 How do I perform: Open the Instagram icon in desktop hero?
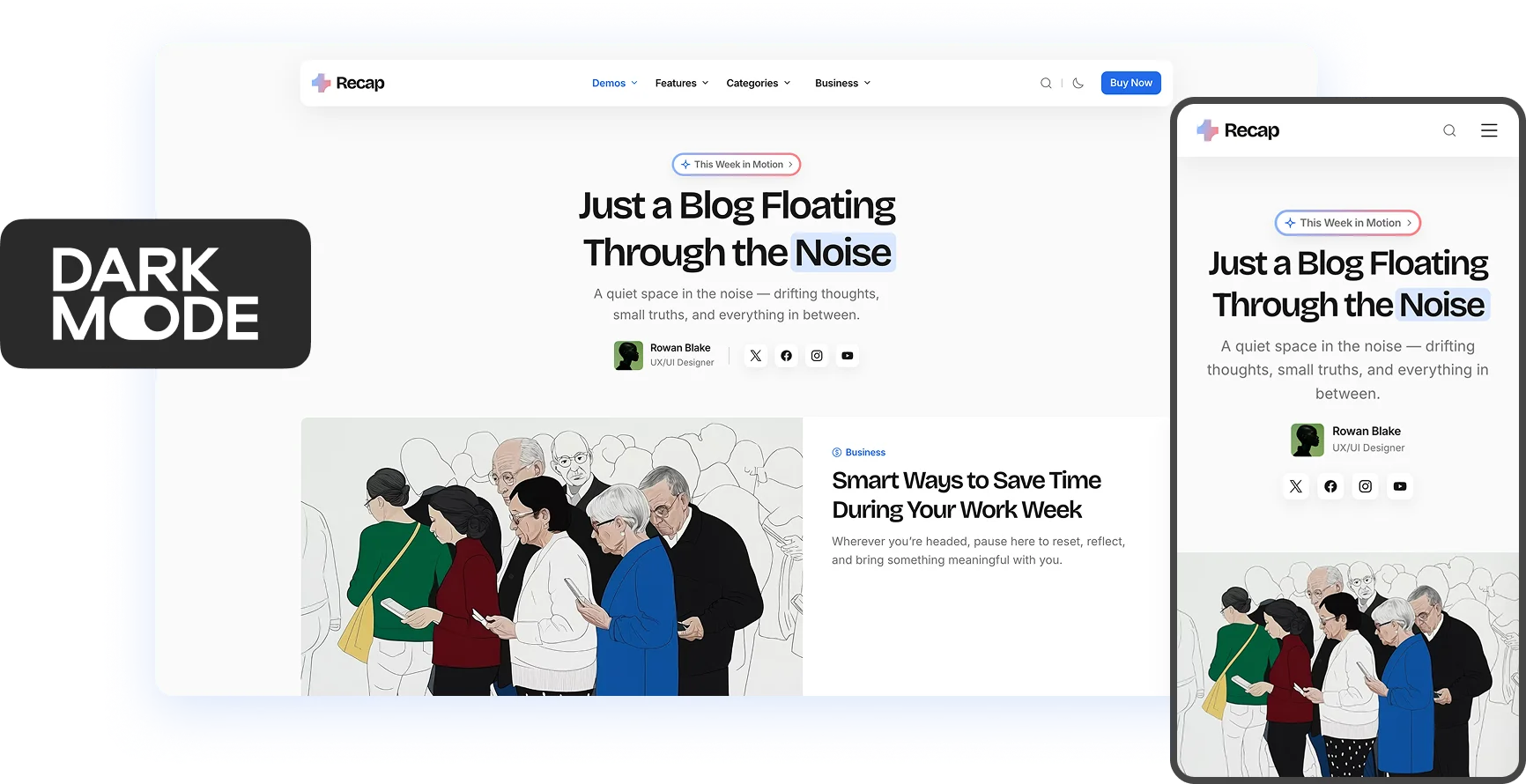click(817, 356)
